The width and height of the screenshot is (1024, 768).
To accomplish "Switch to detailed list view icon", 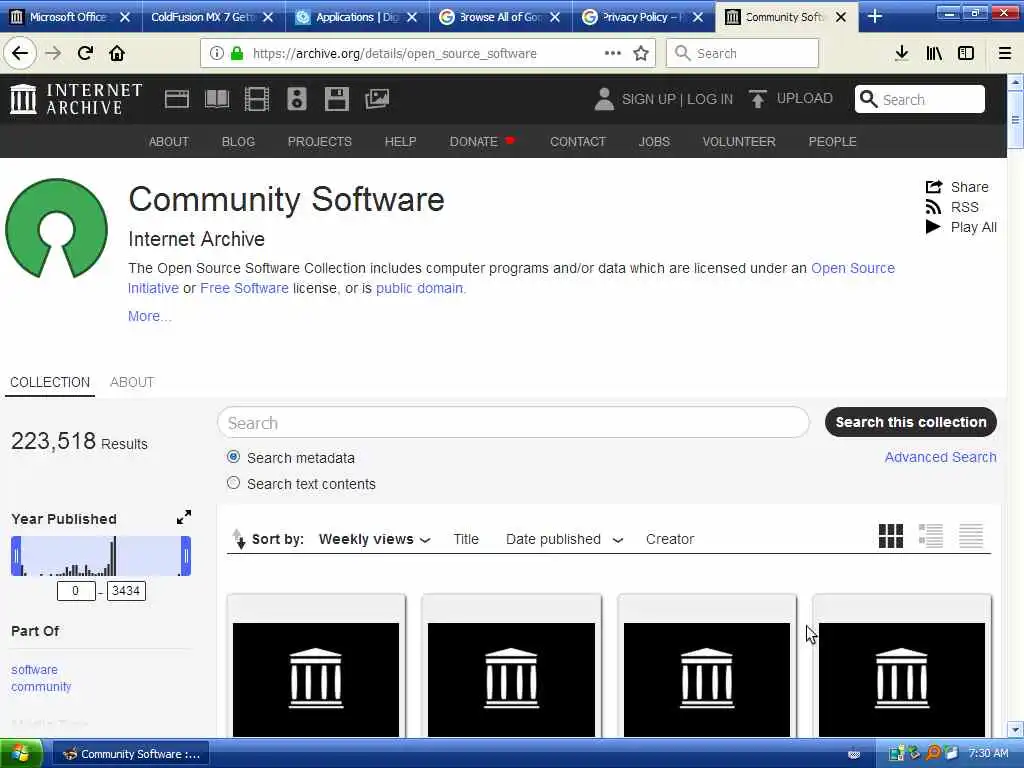I will [931, 536].
